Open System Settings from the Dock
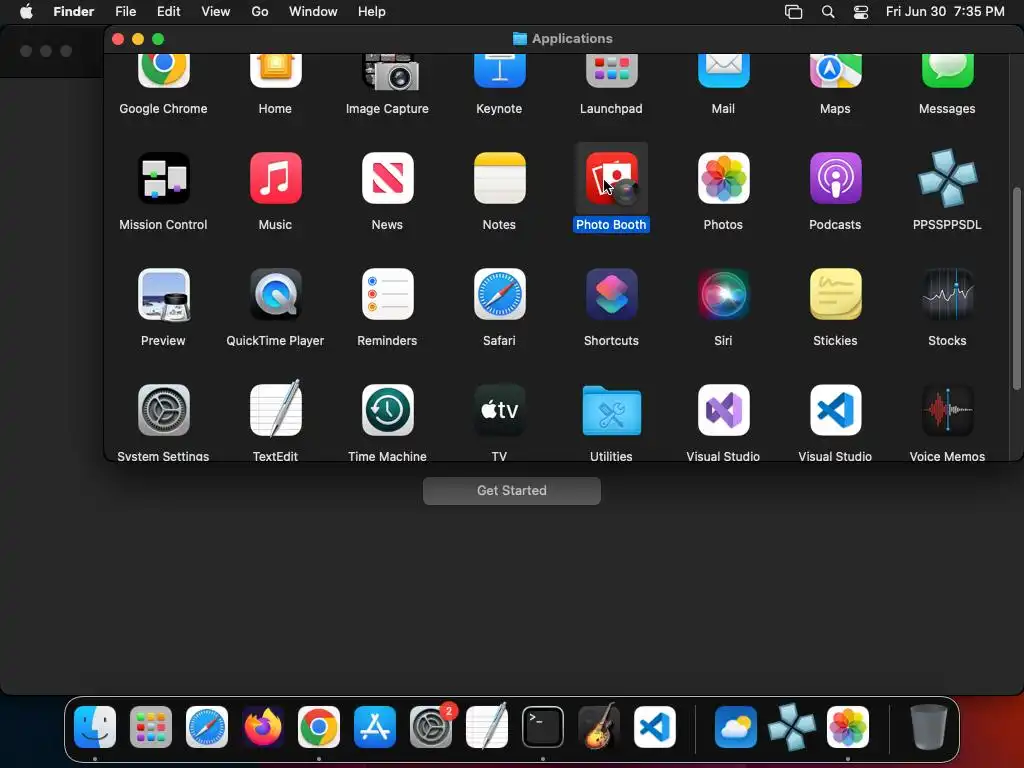 point(431,727)
